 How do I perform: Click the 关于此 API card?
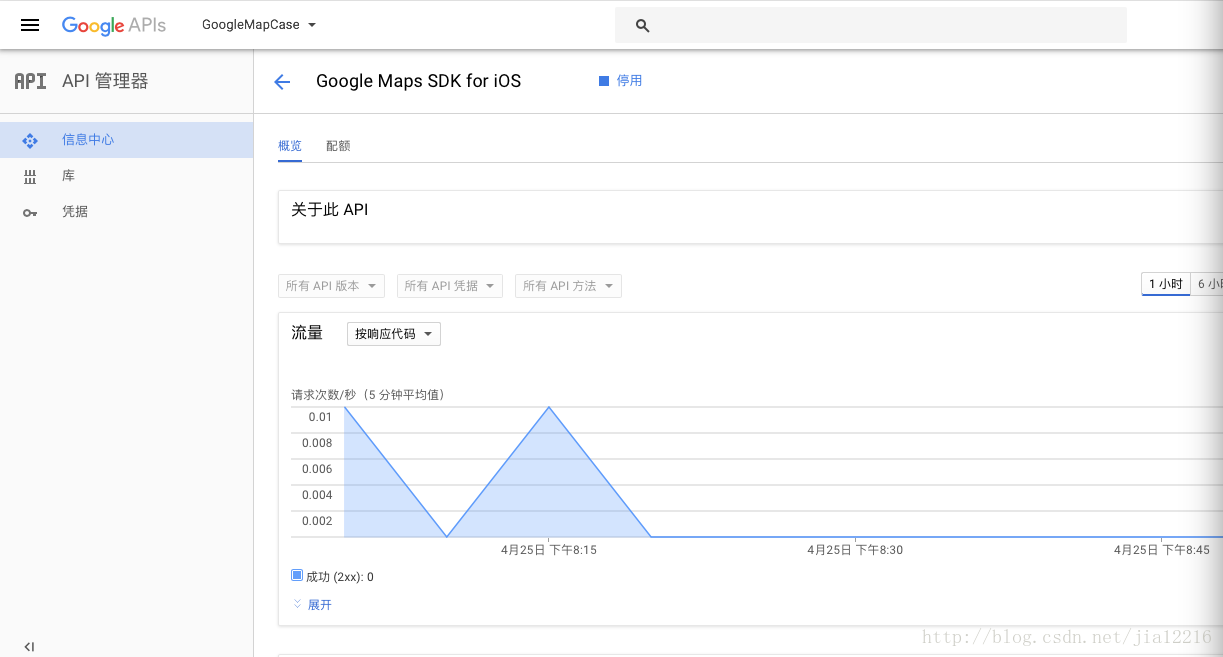point(750,218)
